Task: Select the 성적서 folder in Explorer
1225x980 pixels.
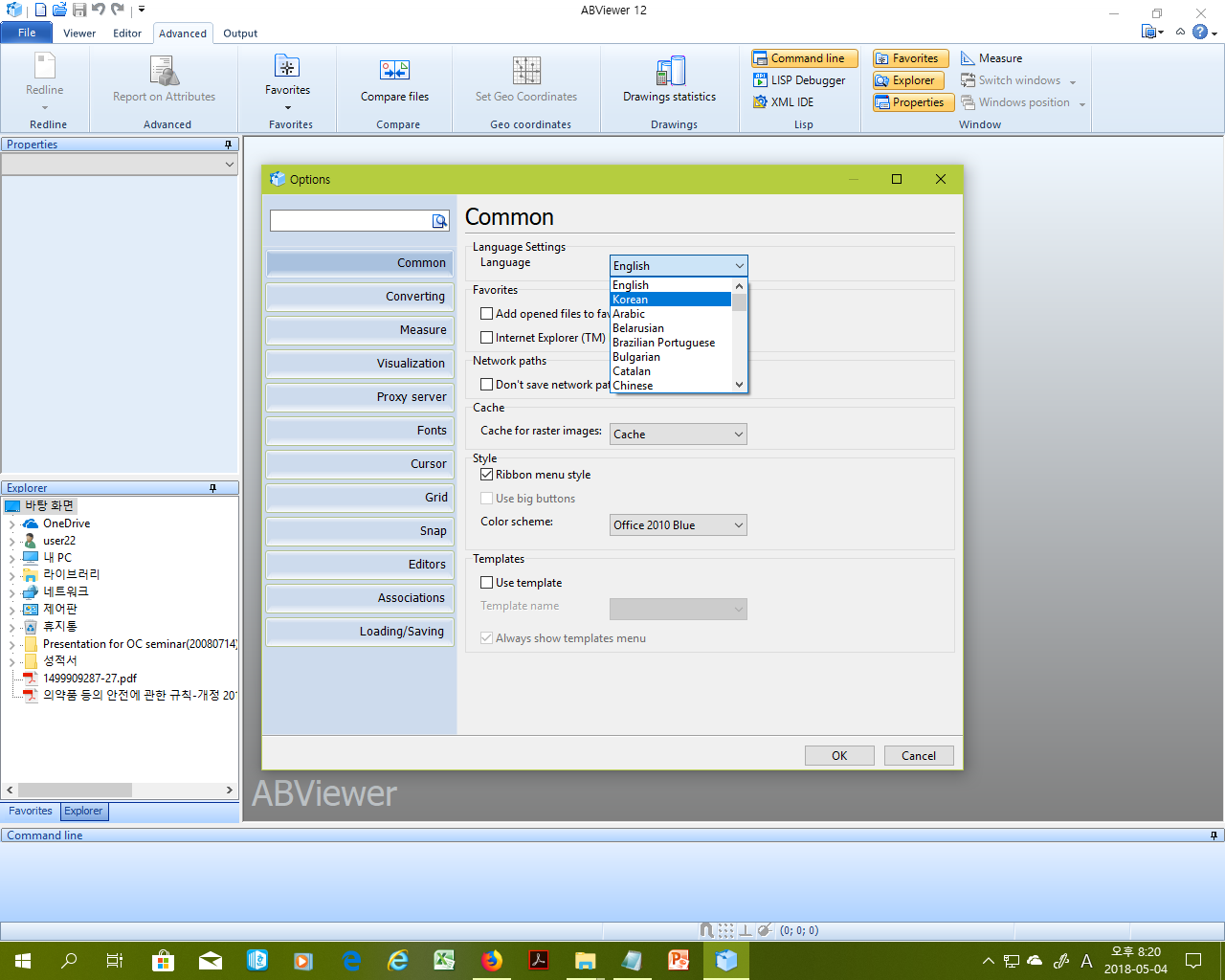Action: pos(59,661)
